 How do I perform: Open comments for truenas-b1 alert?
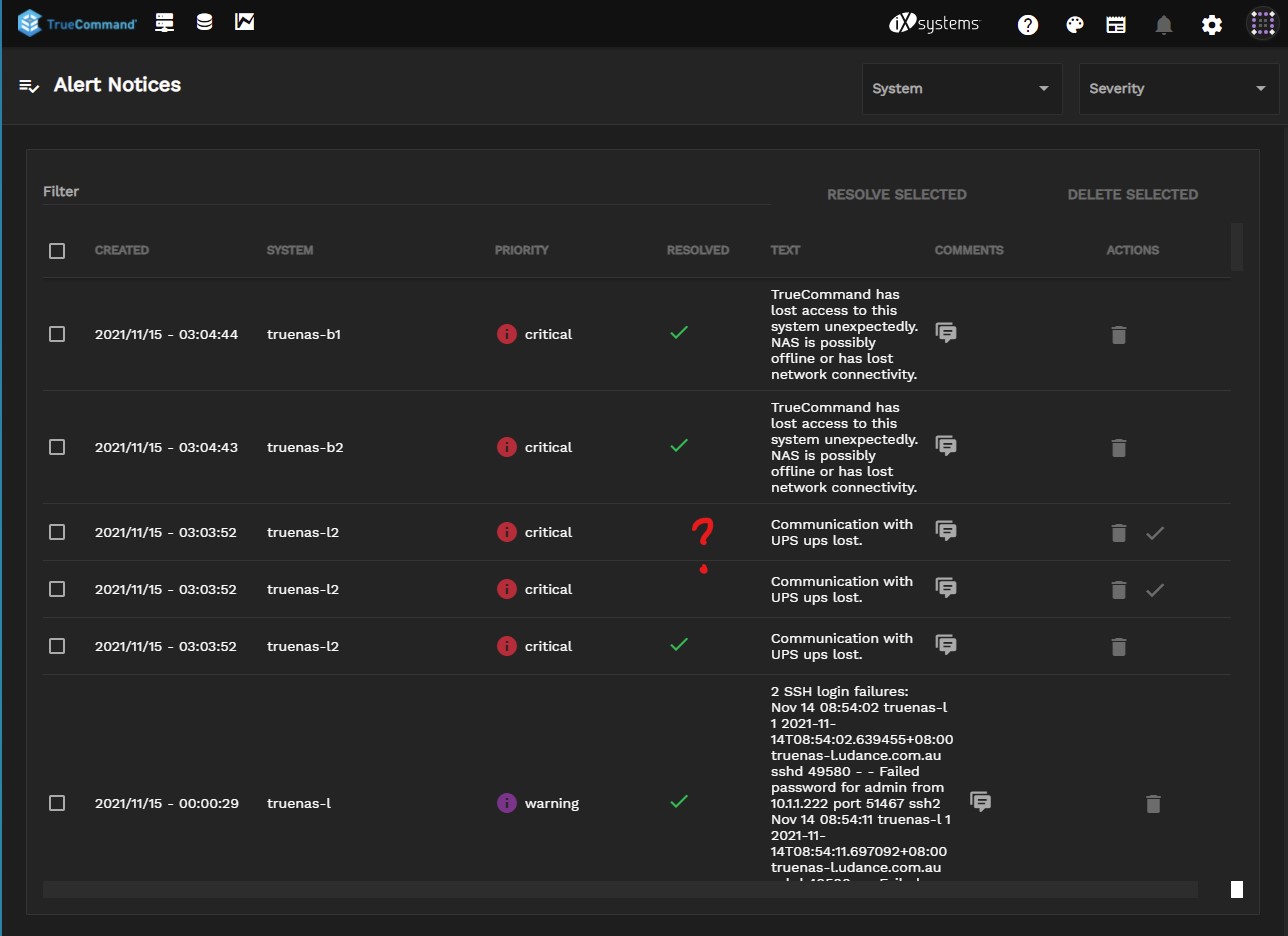(946, 333)
